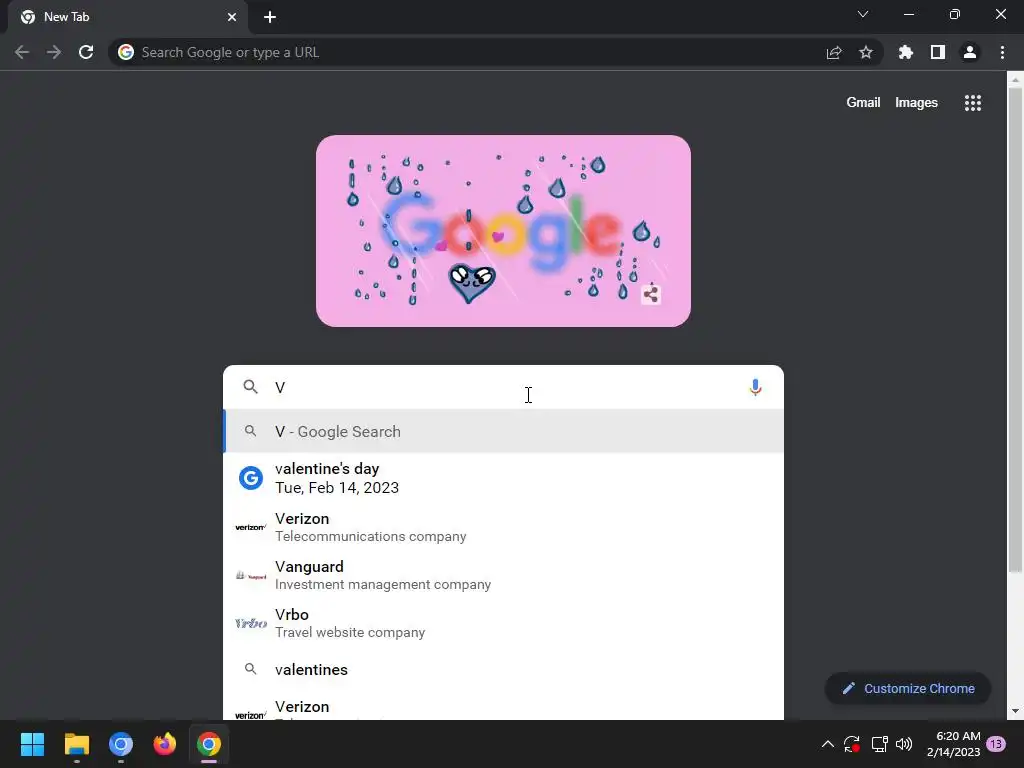Choose Vanguard Investment management suggestion
1024x768 pixels.
(503, 575)
